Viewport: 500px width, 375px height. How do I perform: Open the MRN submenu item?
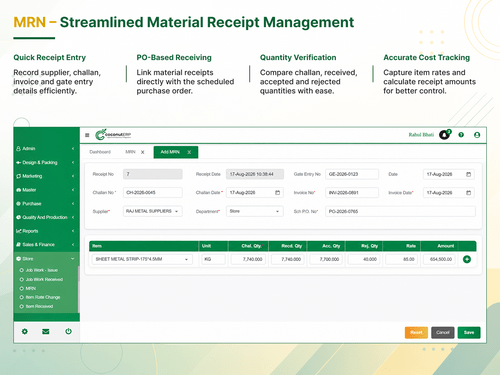point(30,288)
